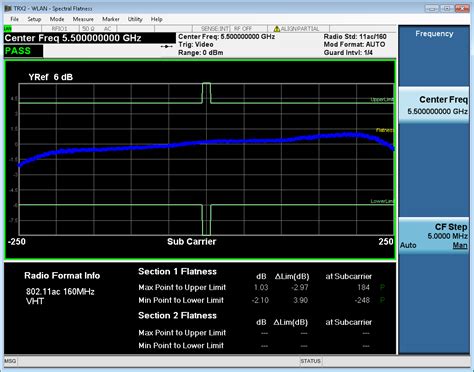Click the PASS result indicator
474x372 pixels.
click(x=23, y=51)
